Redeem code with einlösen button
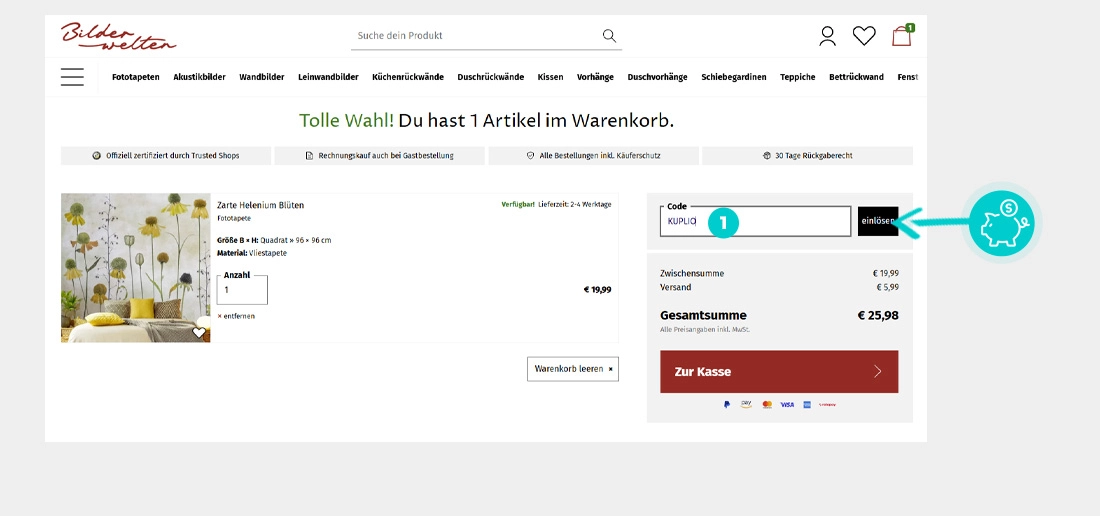This screenshot has height=516, width=1100. pos(878,222)
